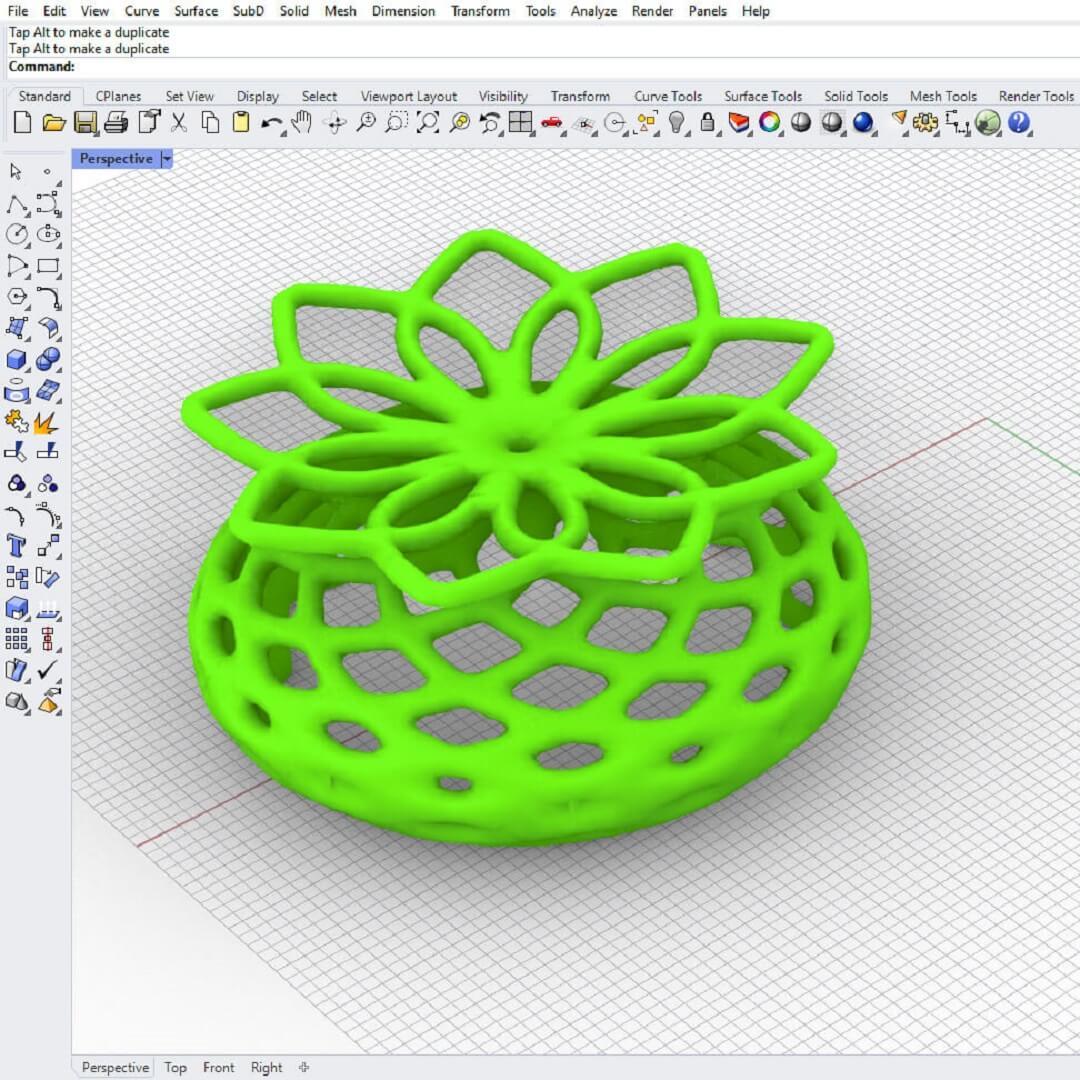Switch to the Curve Tools toolbar tab

[x=667, y=96]
